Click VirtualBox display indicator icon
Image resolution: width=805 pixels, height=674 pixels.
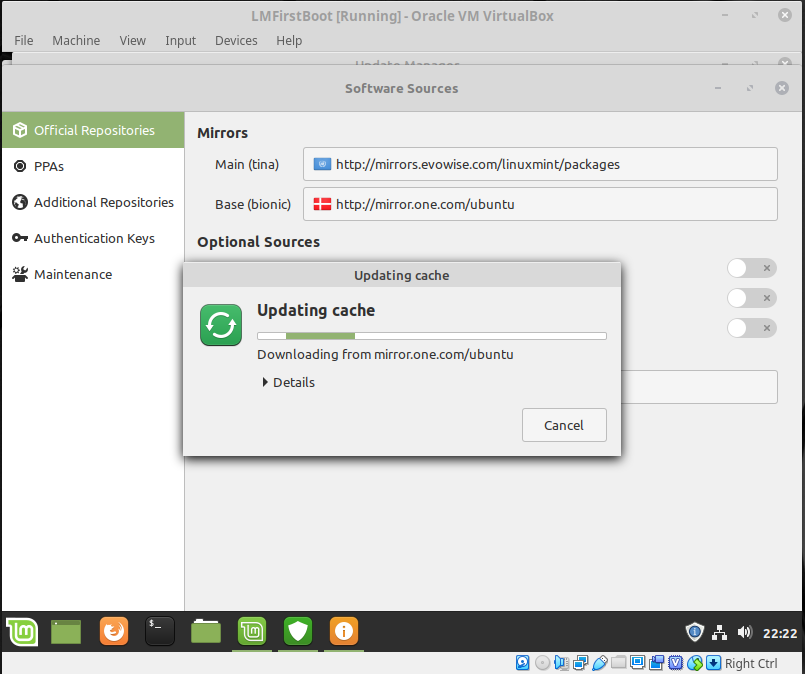(x=638, y=662)
